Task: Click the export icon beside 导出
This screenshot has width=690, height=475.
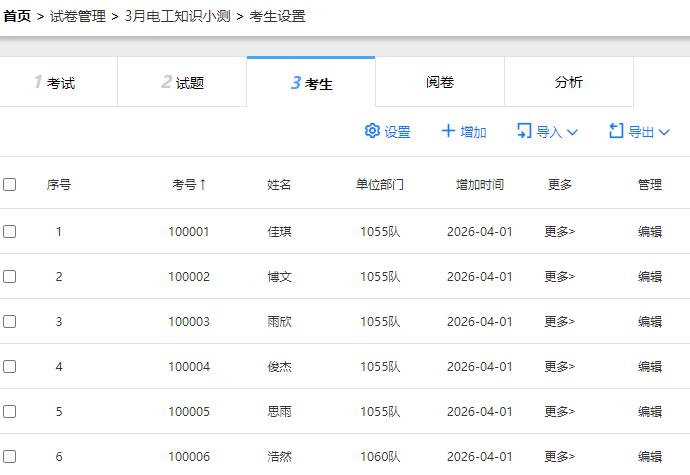Action: (x=616, y=131)
